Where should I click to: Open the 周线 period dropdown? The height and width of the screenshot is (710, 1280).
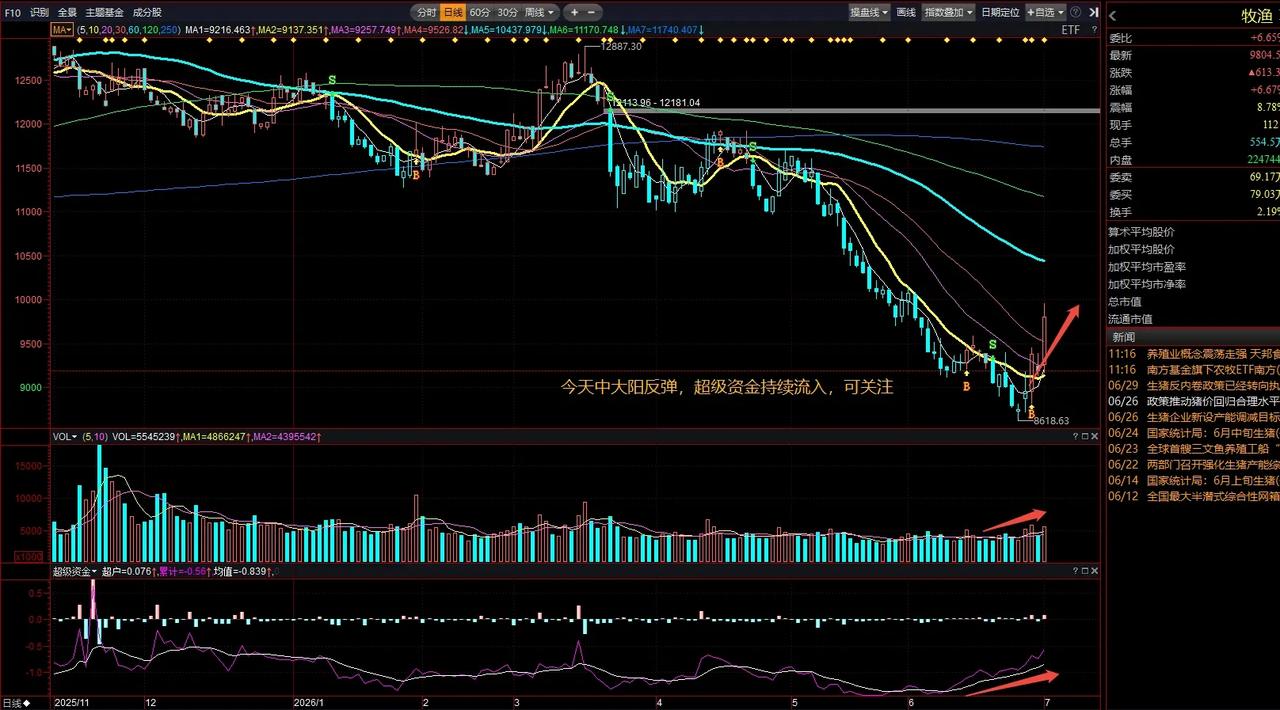point(539,12)
